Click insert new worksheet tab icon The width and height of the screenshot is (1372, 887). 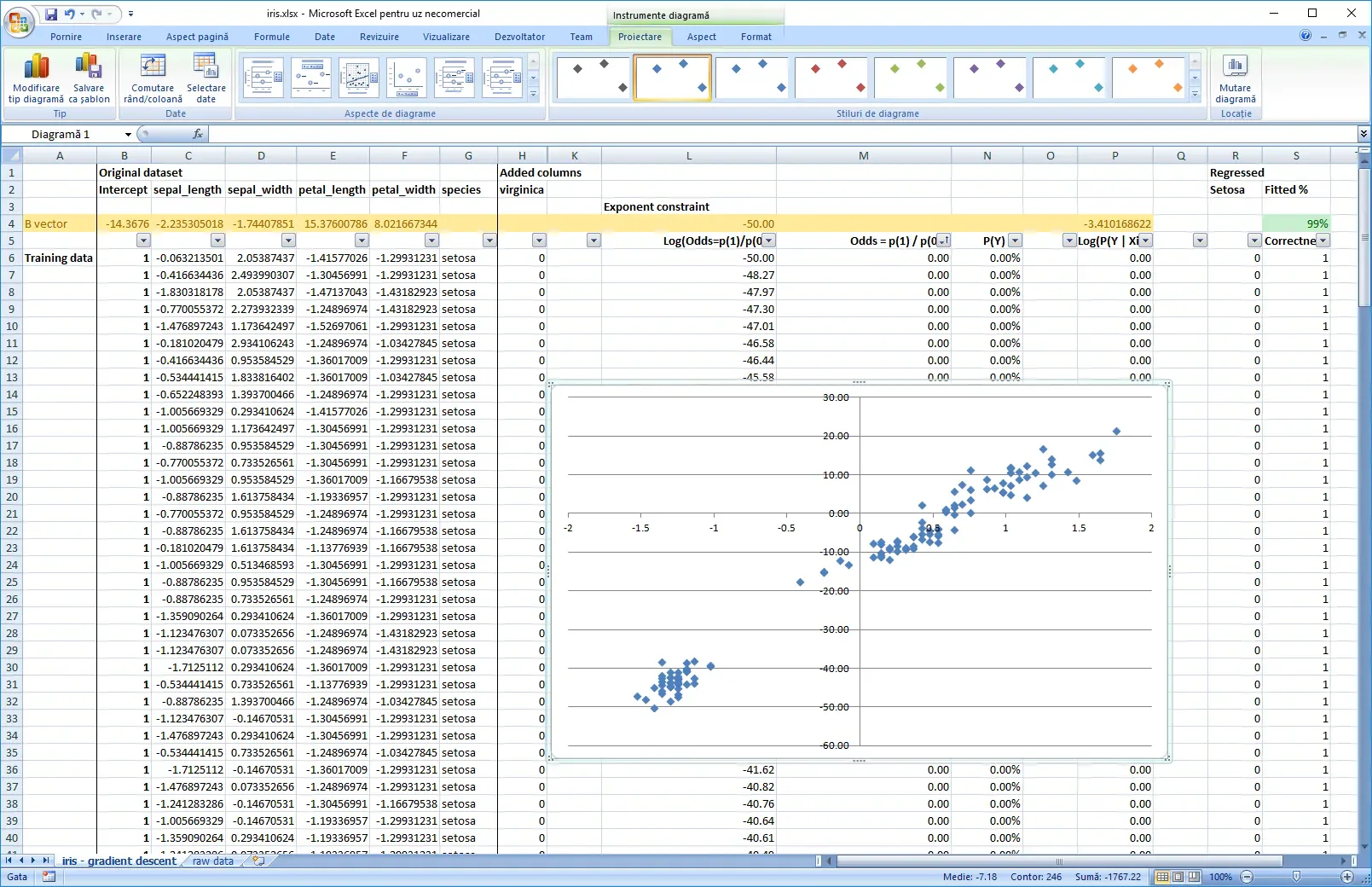click(258, 861)
